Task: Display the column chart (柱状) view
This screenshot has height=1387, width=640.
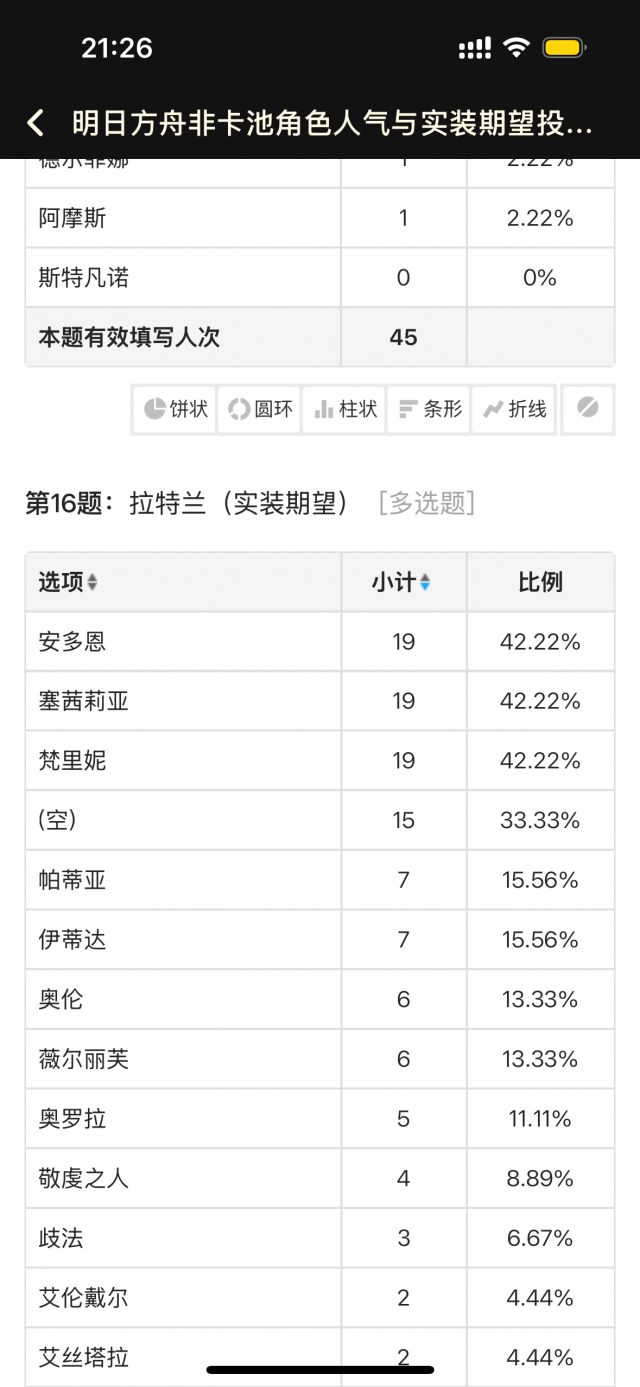Action: (x=345, y=409)
